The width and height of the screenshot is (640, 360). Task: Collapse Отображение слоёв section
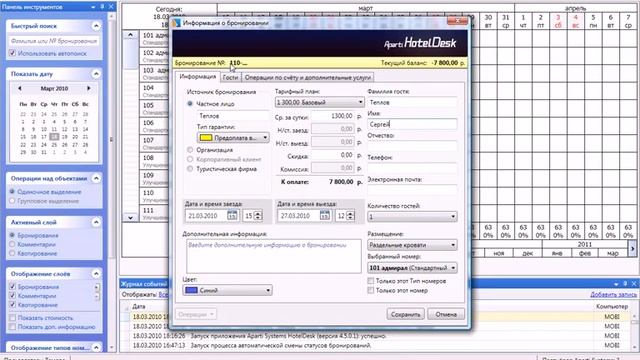click(x=96, y=273)
